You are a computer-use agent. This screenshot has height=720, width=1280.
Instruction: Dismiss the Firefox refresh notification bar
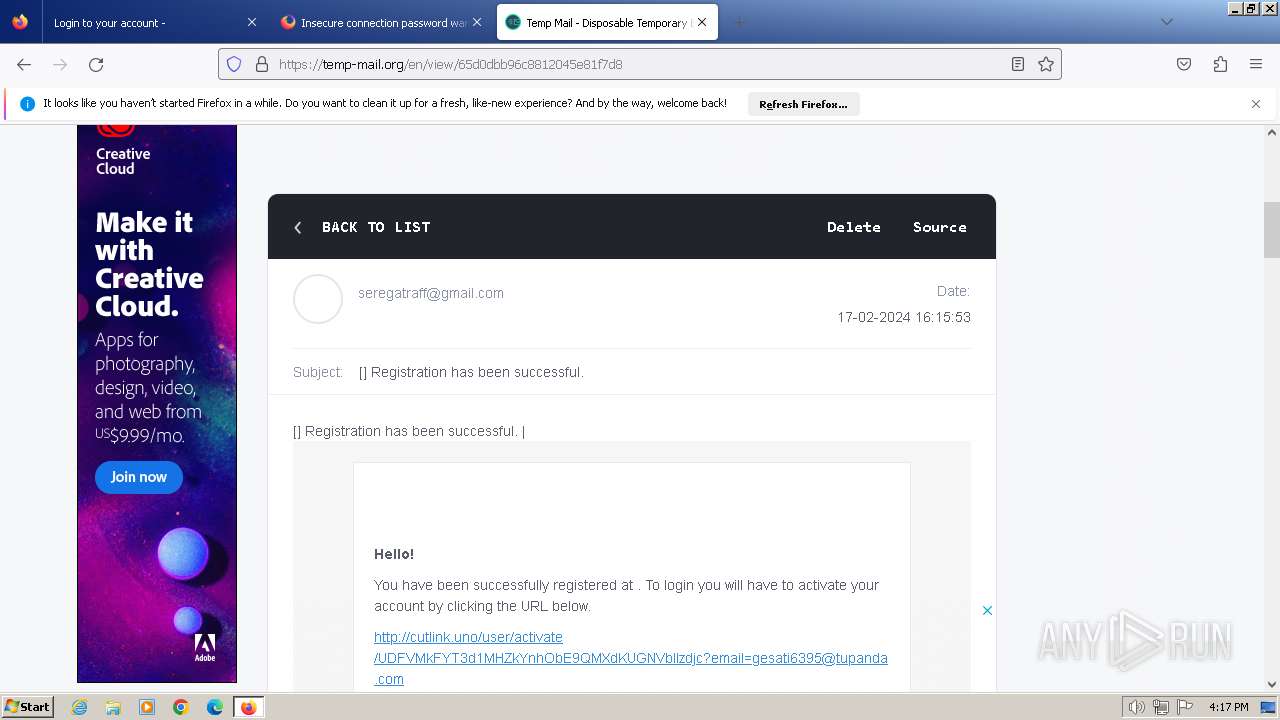(x=1256, y=104)
